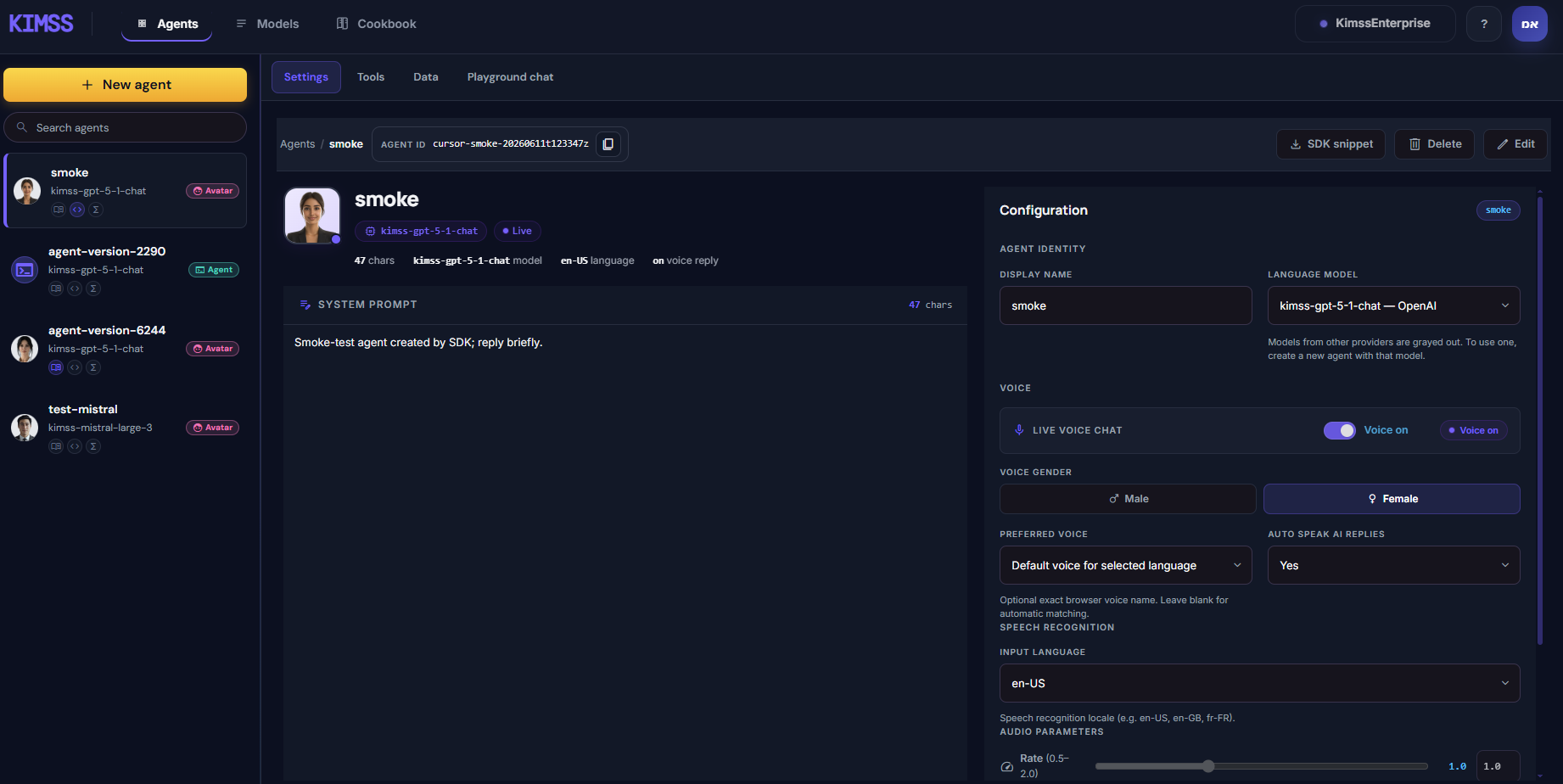Click the magnifier icon in Search agents
Viewport: 1563px width, 784px height.
[22, 127]
